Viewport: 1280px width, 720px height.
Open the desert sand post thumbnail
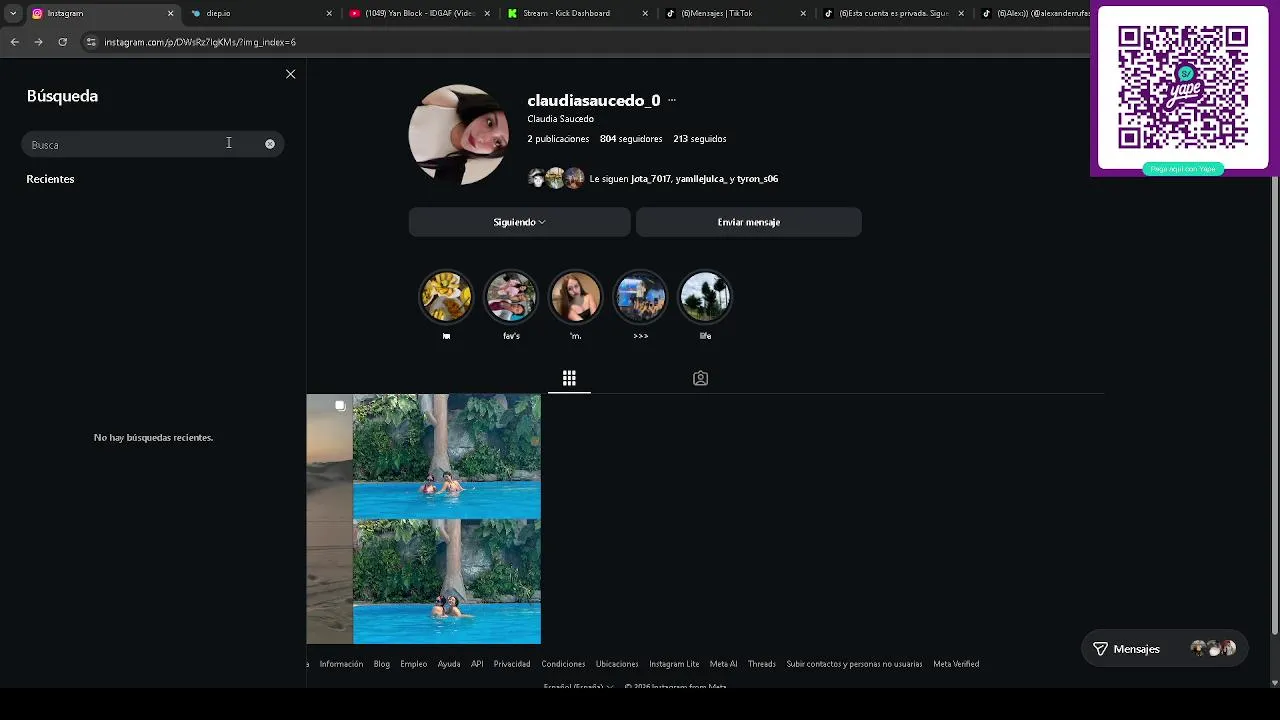tap(329, 519)
